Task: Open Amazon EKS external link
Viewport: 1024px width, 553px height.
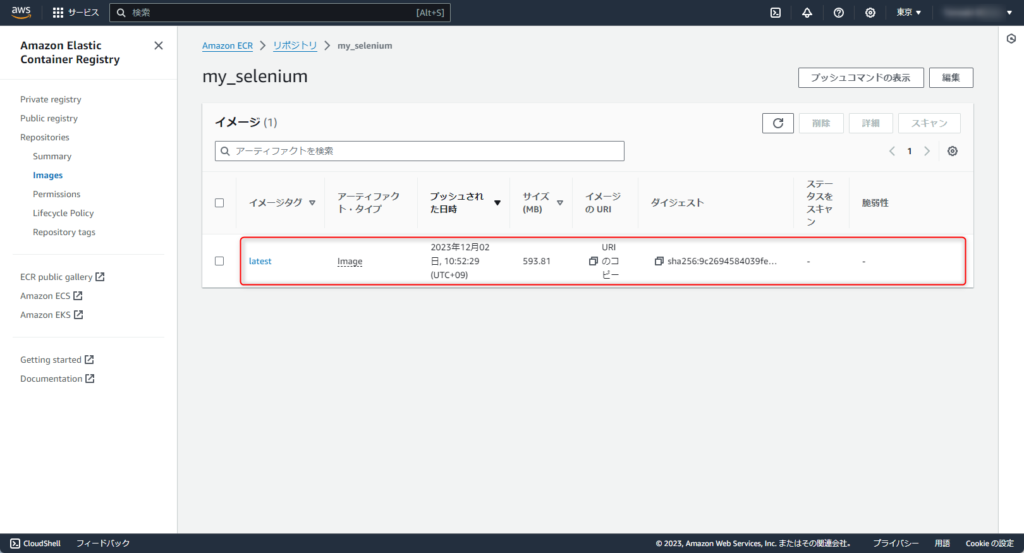Action: tap(52, 315)
